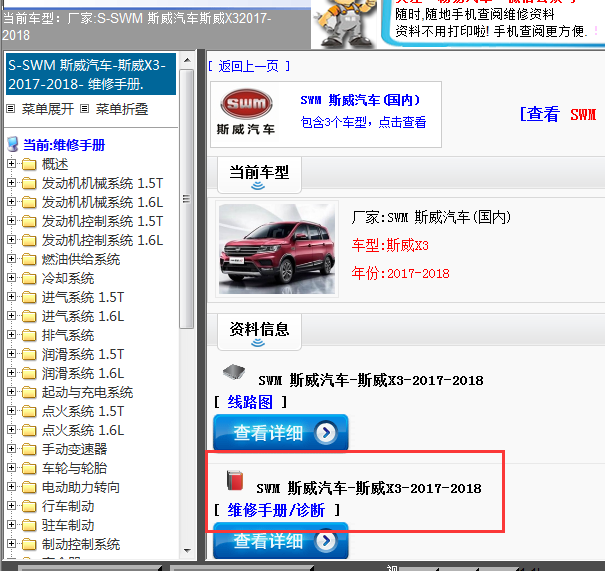Open SWM 斯威汽车 (国内) link
The height and width of the screenshot is (571, 605).
360,100
